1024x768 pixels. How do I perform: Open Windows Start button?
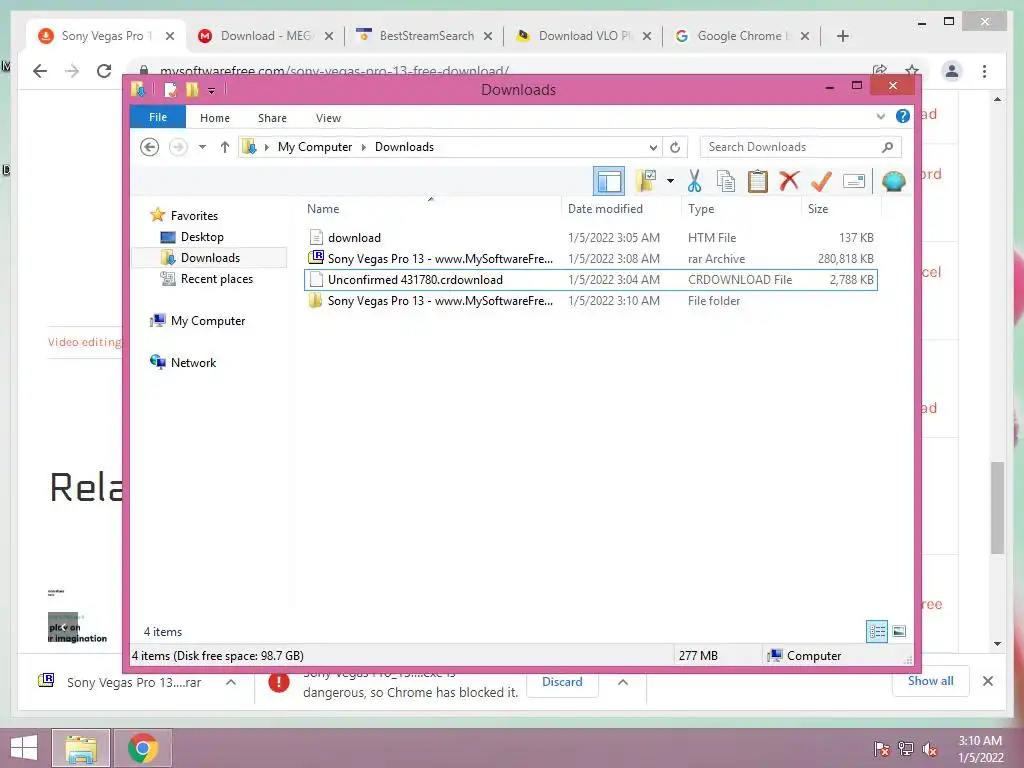click(x=24, y=748)
